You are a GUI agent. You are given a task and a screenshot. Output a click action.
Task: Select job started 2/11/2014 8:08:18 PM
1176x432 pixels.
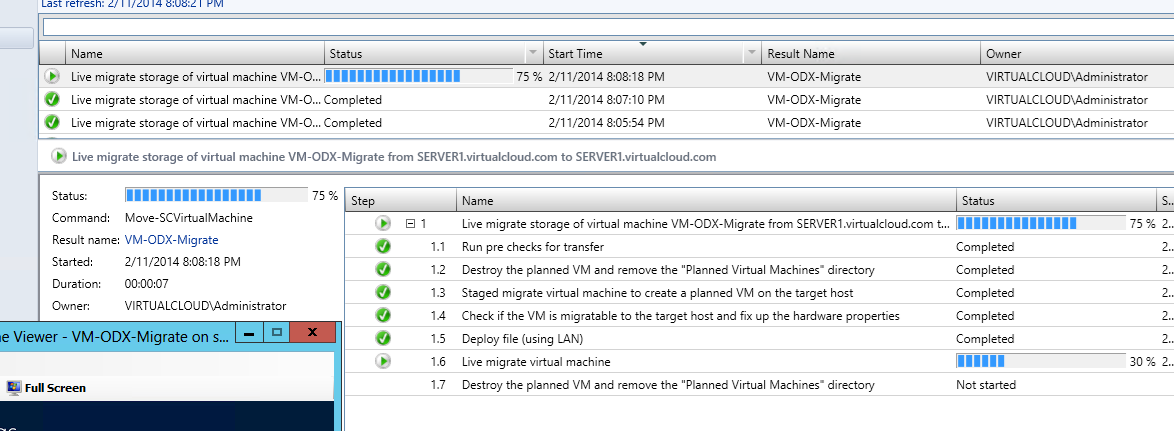tap(607, 76)
